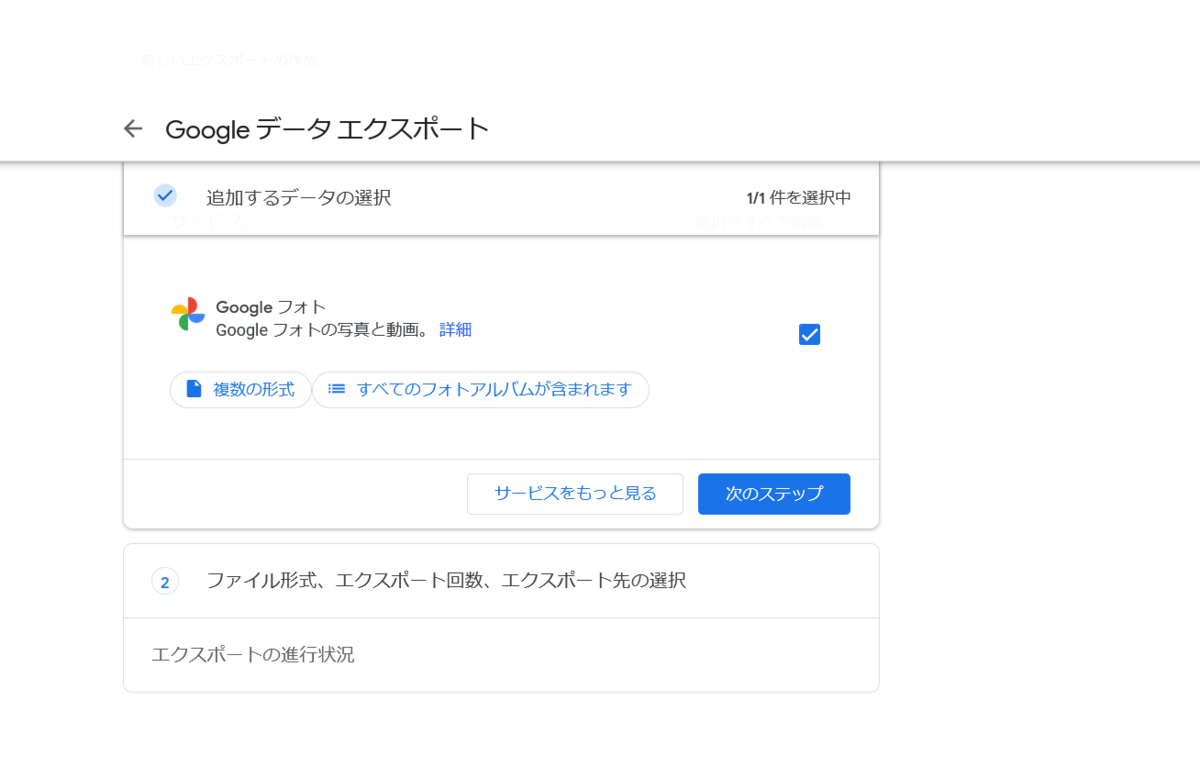The width and height of the screenshot is (1200, 767).
Task: Select エクスポートの進行状況 section
Action: (501, 655)
